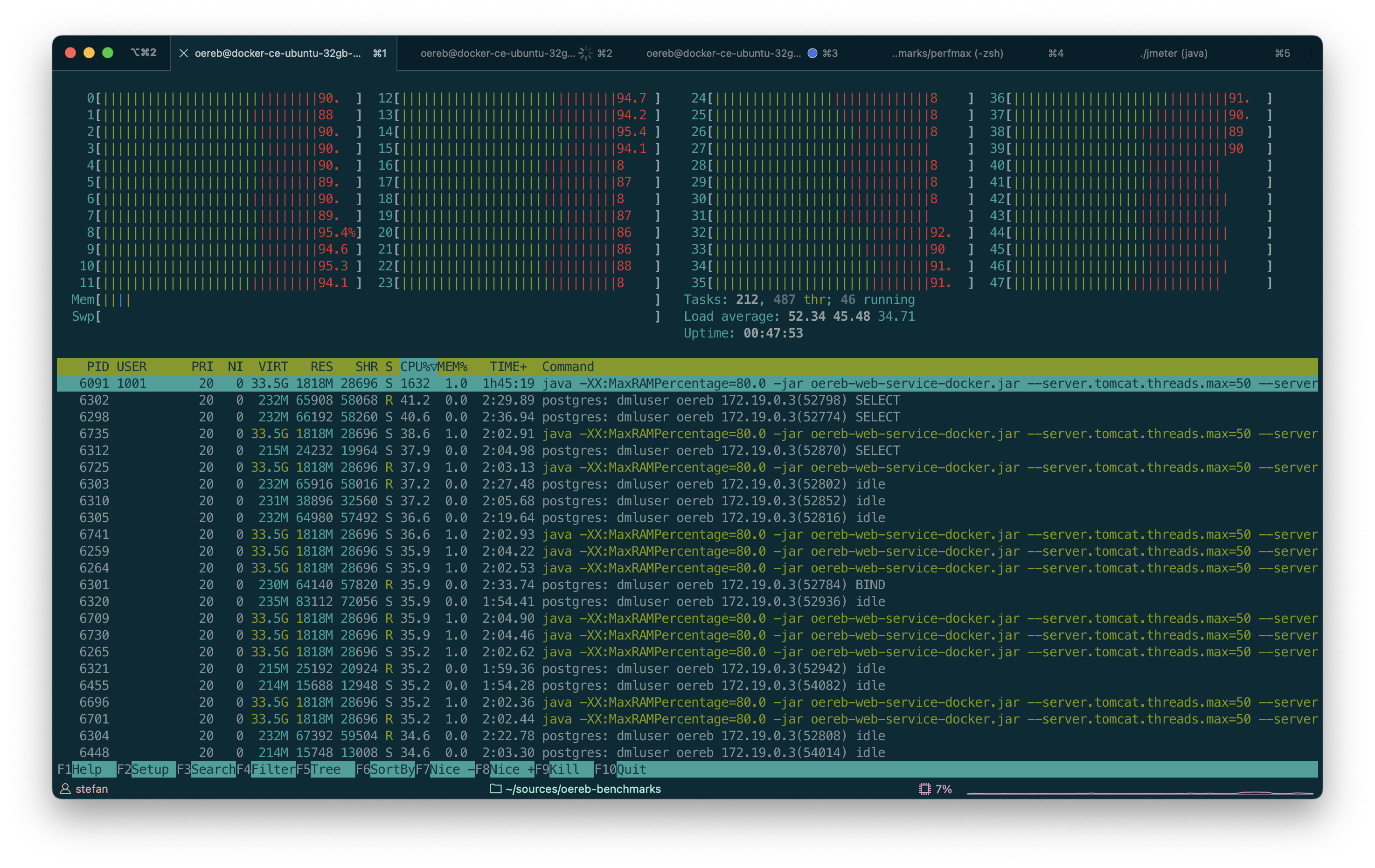This screenshot has width=1375, height=868.
Task: Select the active oereb@docker tab ⌘1
Action: (284, 53)
